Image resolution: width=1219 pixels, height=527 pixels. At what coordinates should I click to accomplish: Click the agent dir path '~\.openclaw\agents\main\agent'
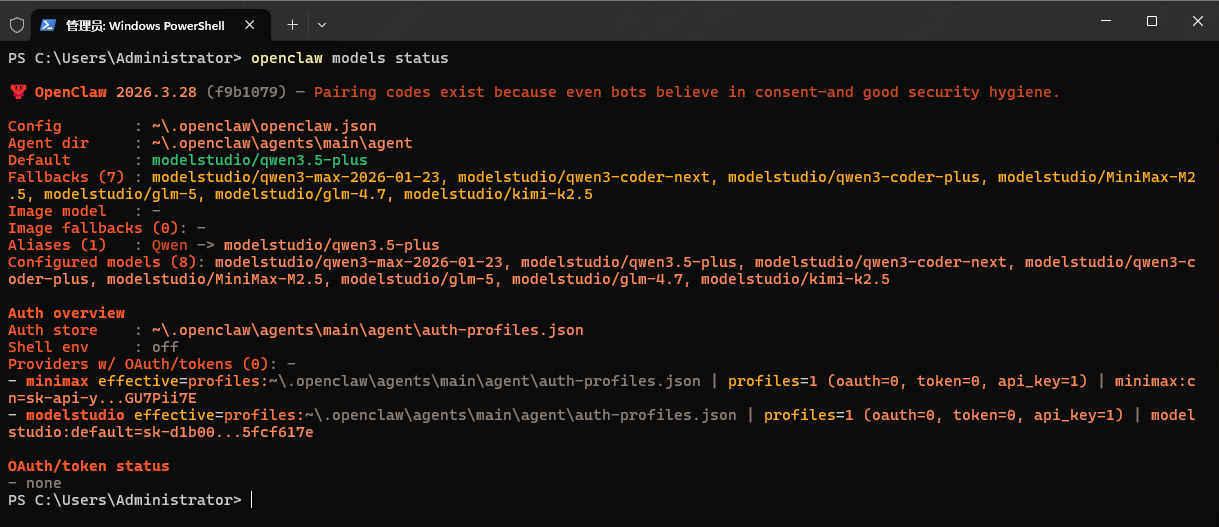pyautogui.click(x=282, y=143)
